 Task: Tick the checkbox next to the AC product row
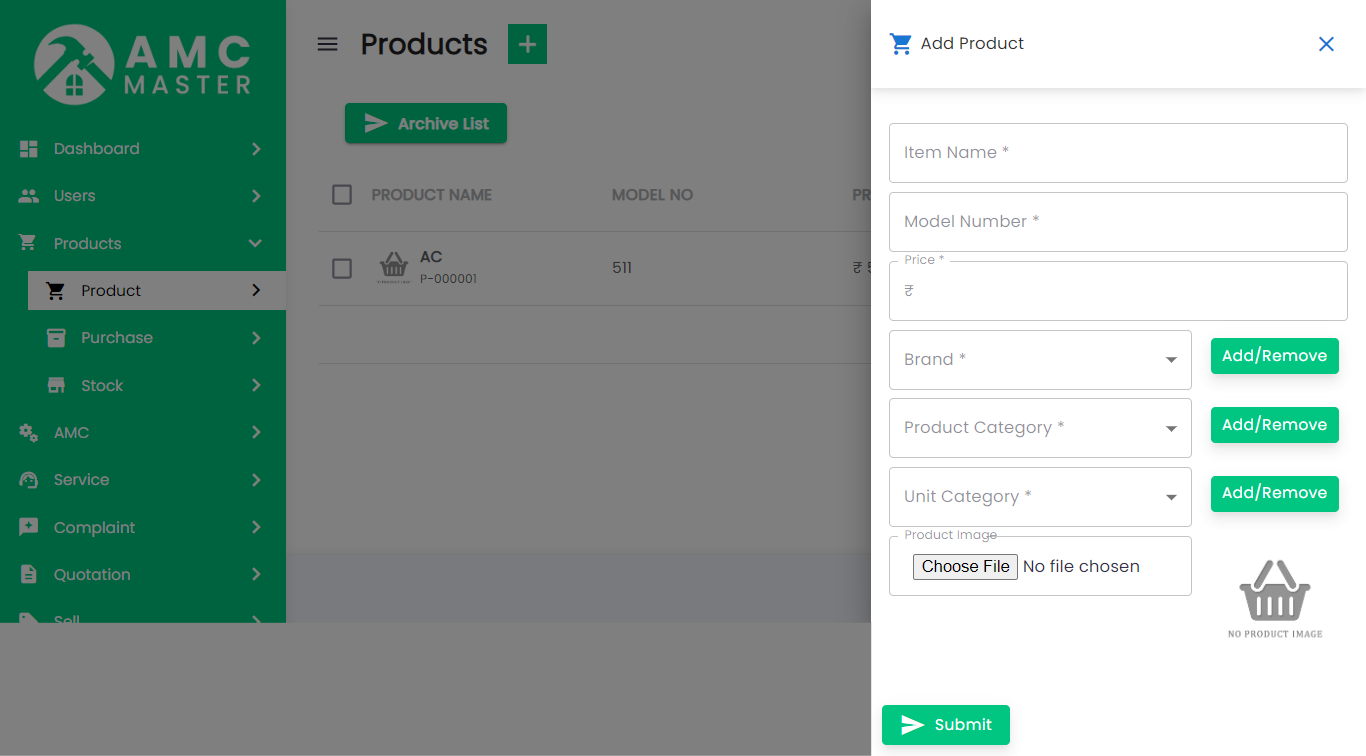(341, 268)
